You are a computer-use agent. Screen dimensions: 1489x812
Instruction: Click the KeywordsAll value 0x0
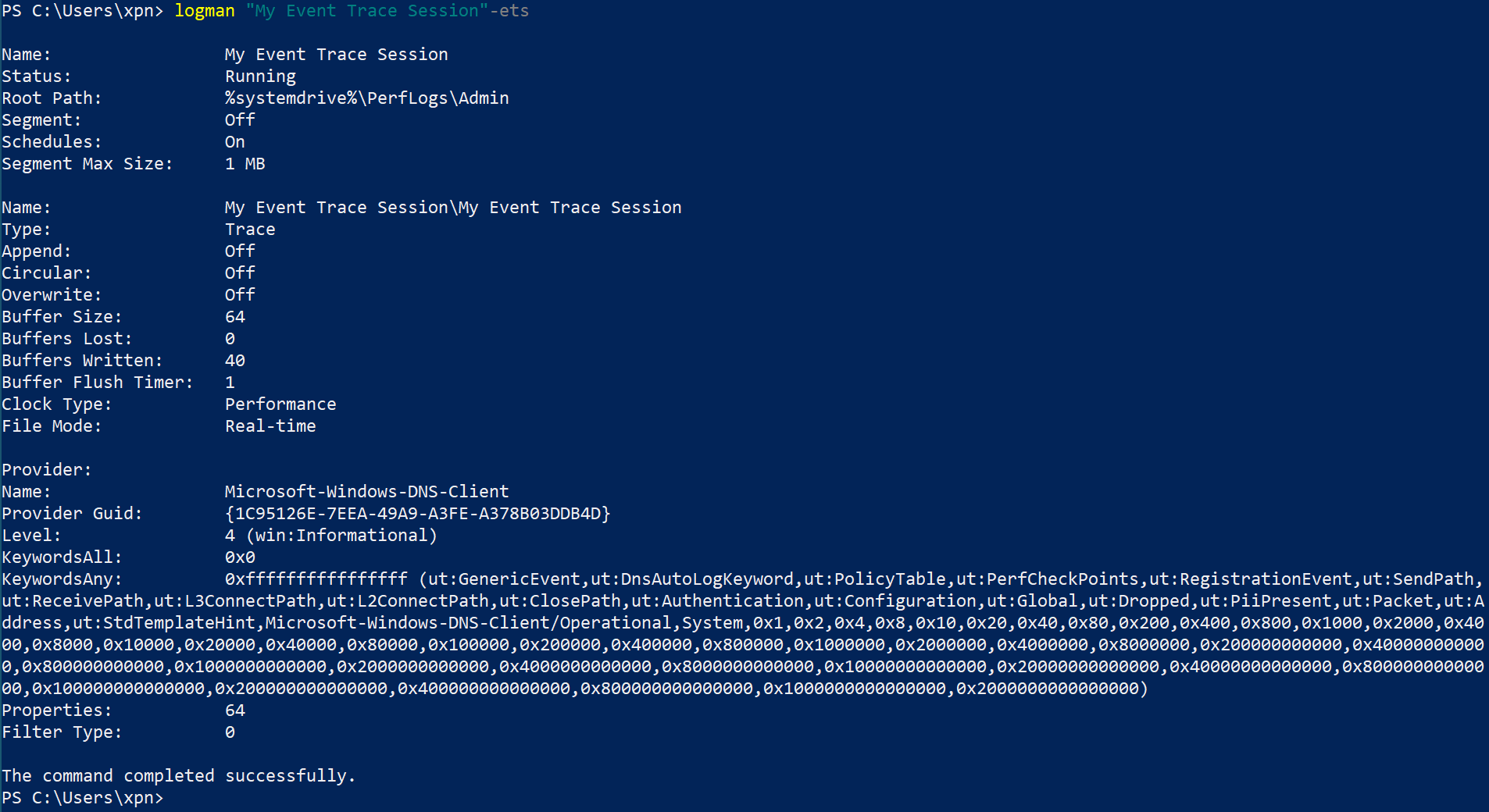[x=240, y=557]
